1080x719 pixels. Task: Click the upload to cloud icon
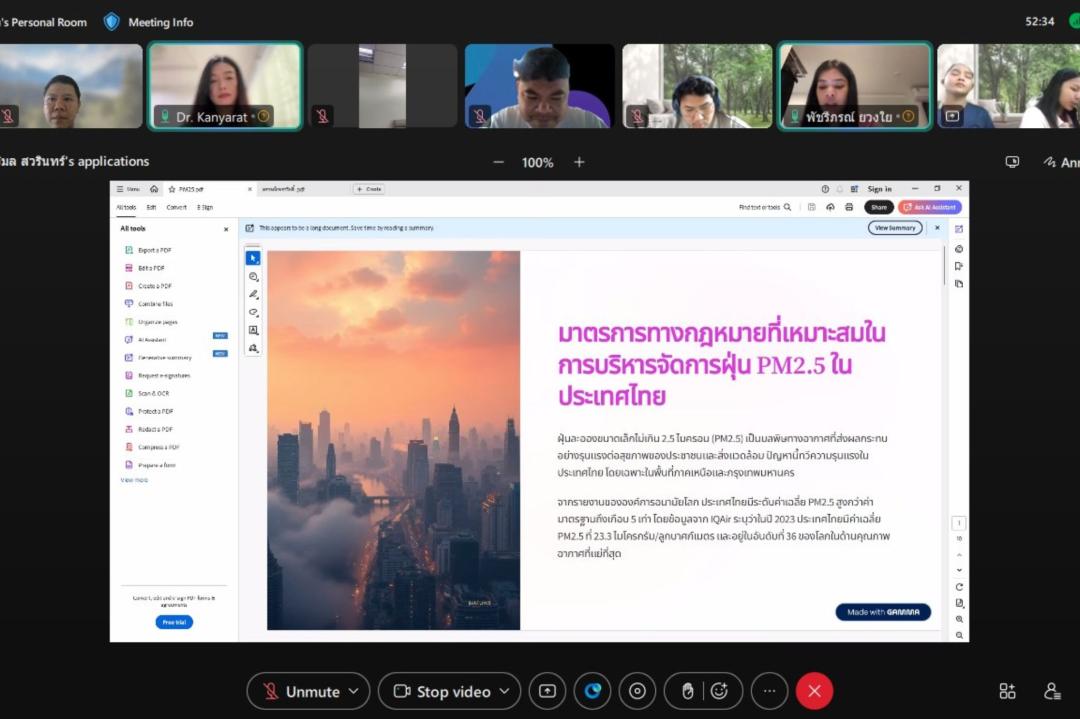830,207
